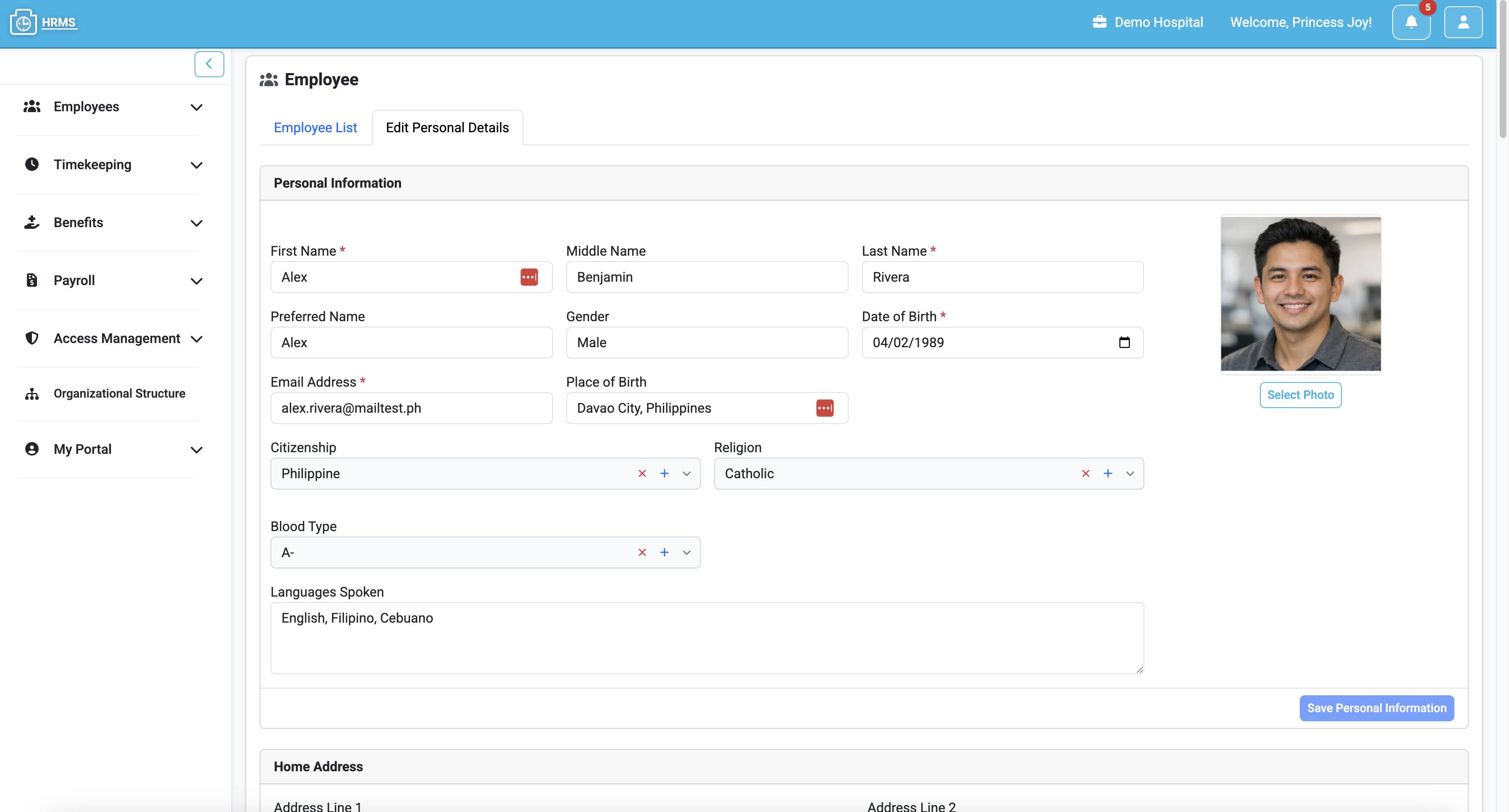Expand the Payroll menu chevron
This screenshot has width=1509, height=812.
[x=197, y=281]
